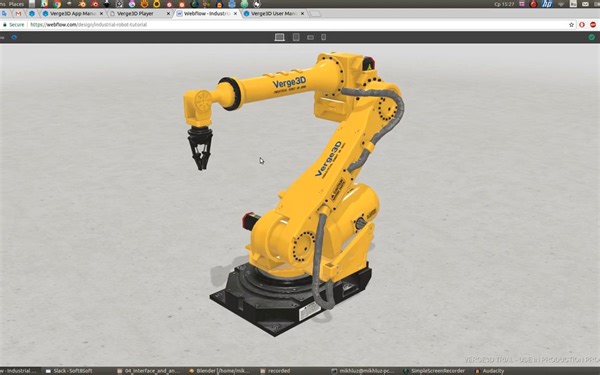
Task: Select mobile landscape preview in Webflow toolbar
Action: [x=310, y=38]
